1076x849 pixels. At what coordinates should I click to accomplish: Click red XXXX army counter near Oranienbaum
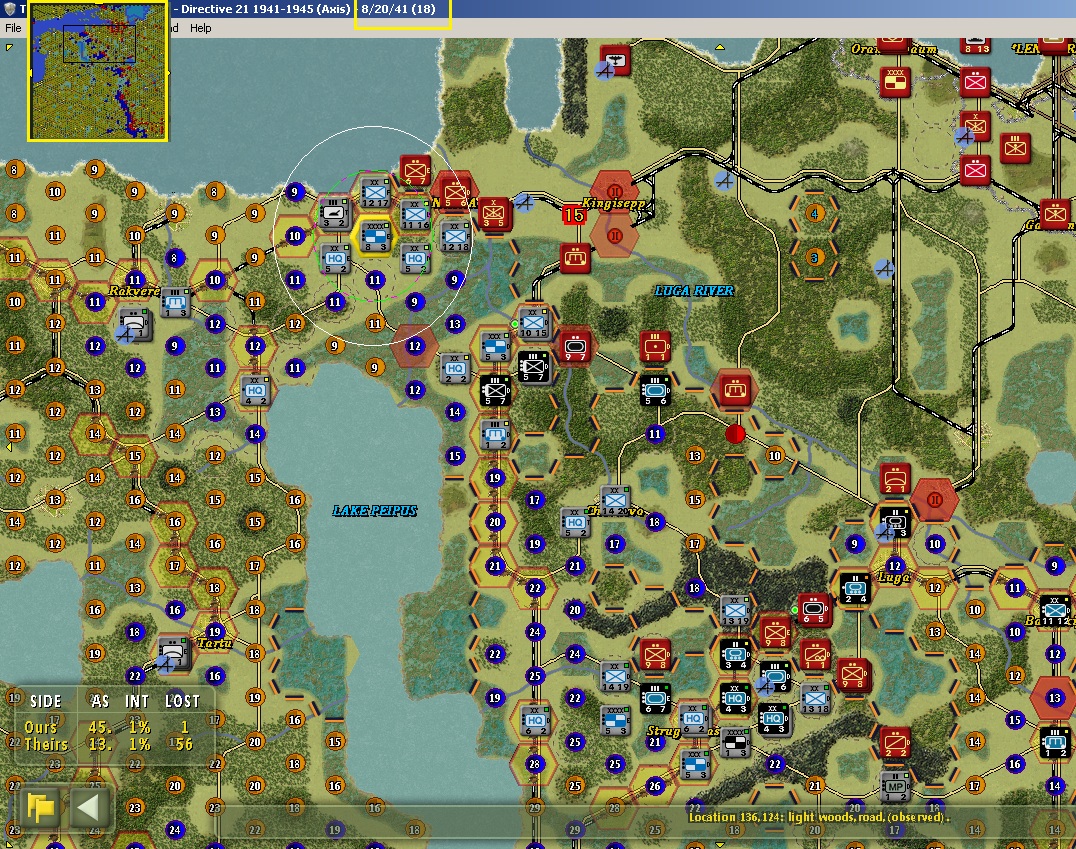895,82
